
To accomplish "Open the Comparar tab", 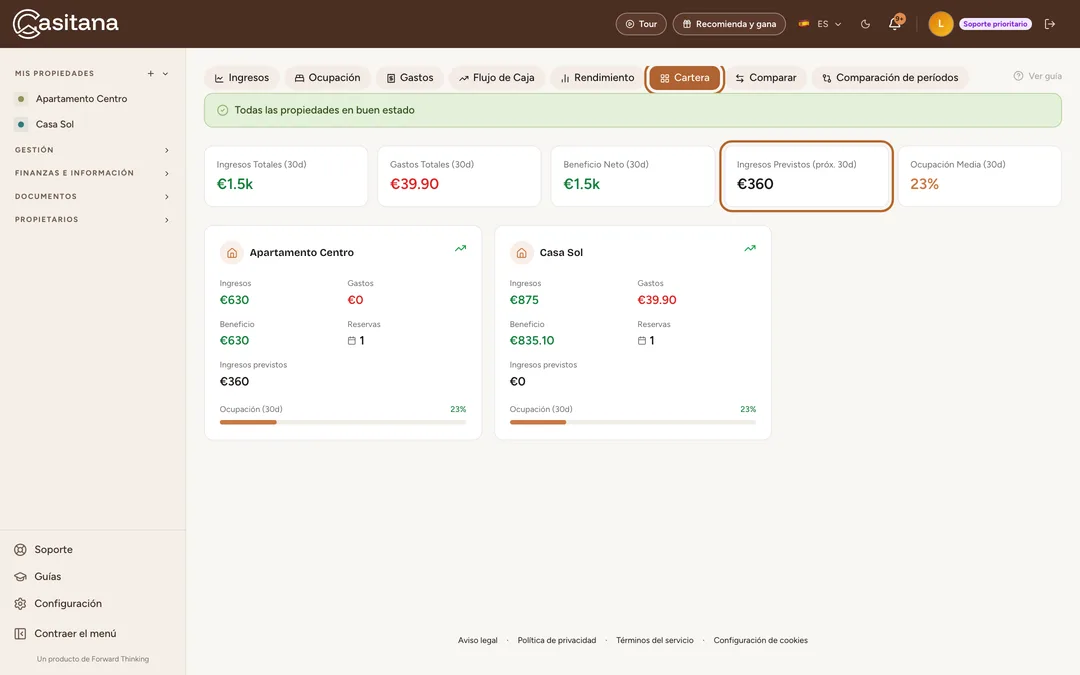I will point(766,78).
